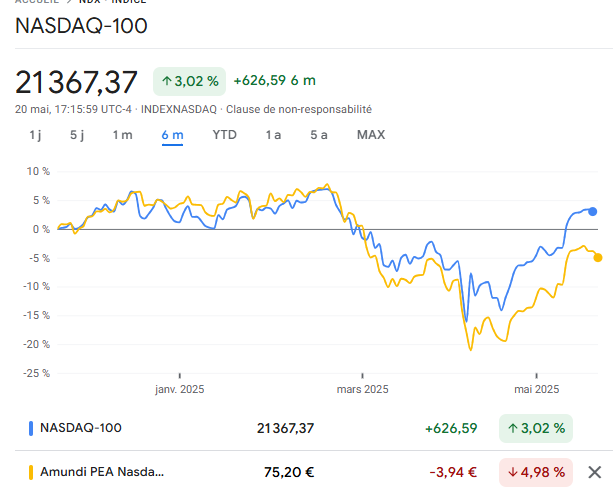
Task: Display the 5 a chart period
Action: tap(318, 135)
